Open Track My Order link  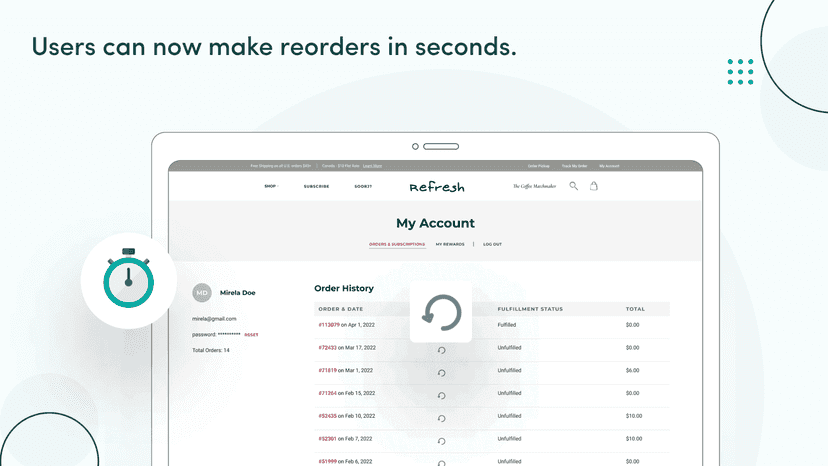click(x=575, y=166)
